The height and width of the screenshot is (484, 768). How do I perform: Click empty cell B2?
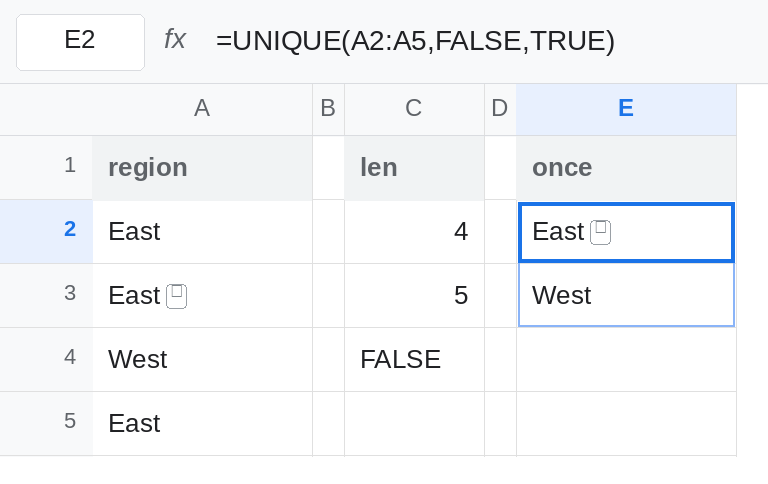point(328,232)
